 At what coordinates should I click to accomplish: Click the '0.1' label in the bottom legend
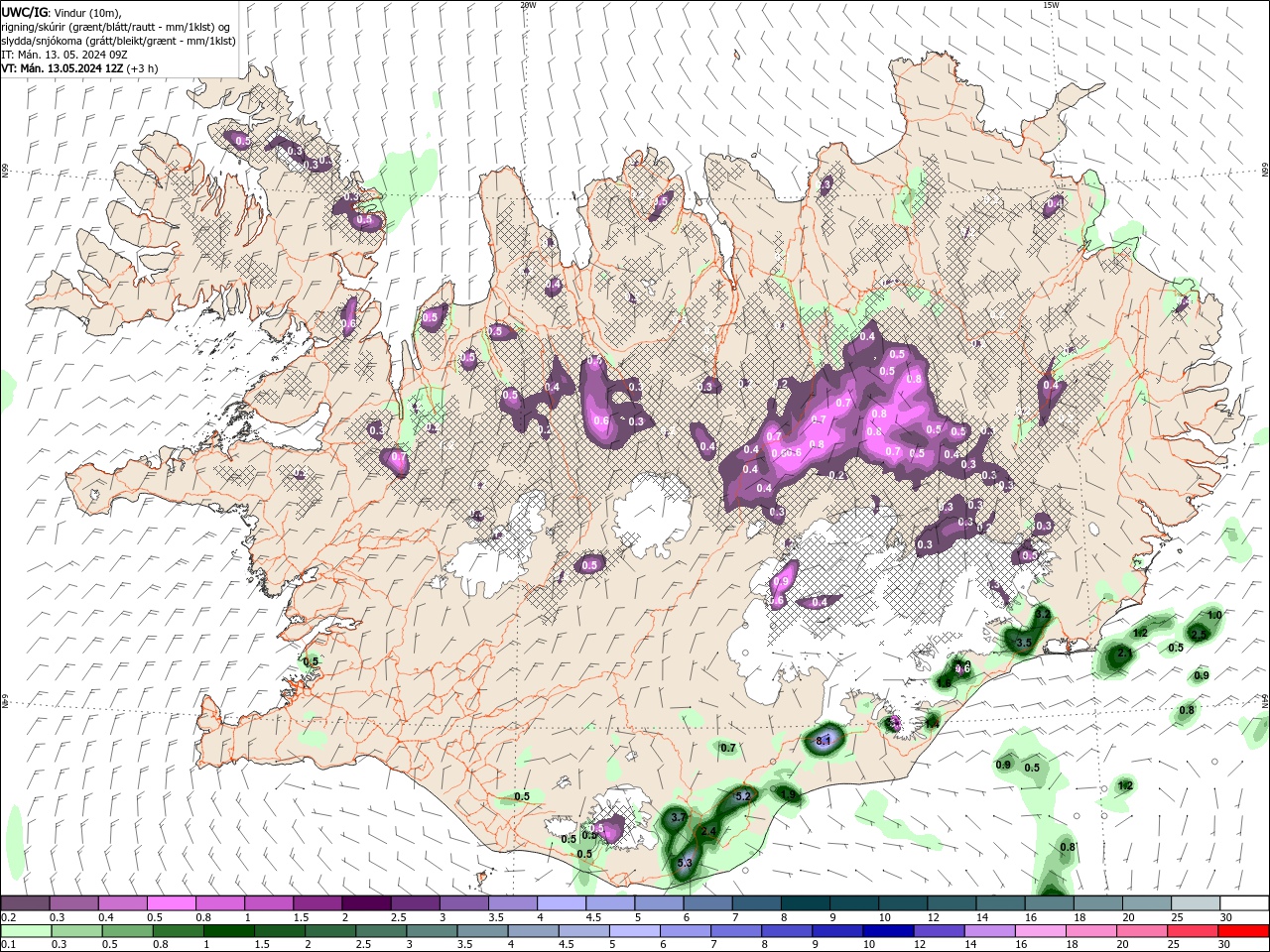(x=8, y=945)
